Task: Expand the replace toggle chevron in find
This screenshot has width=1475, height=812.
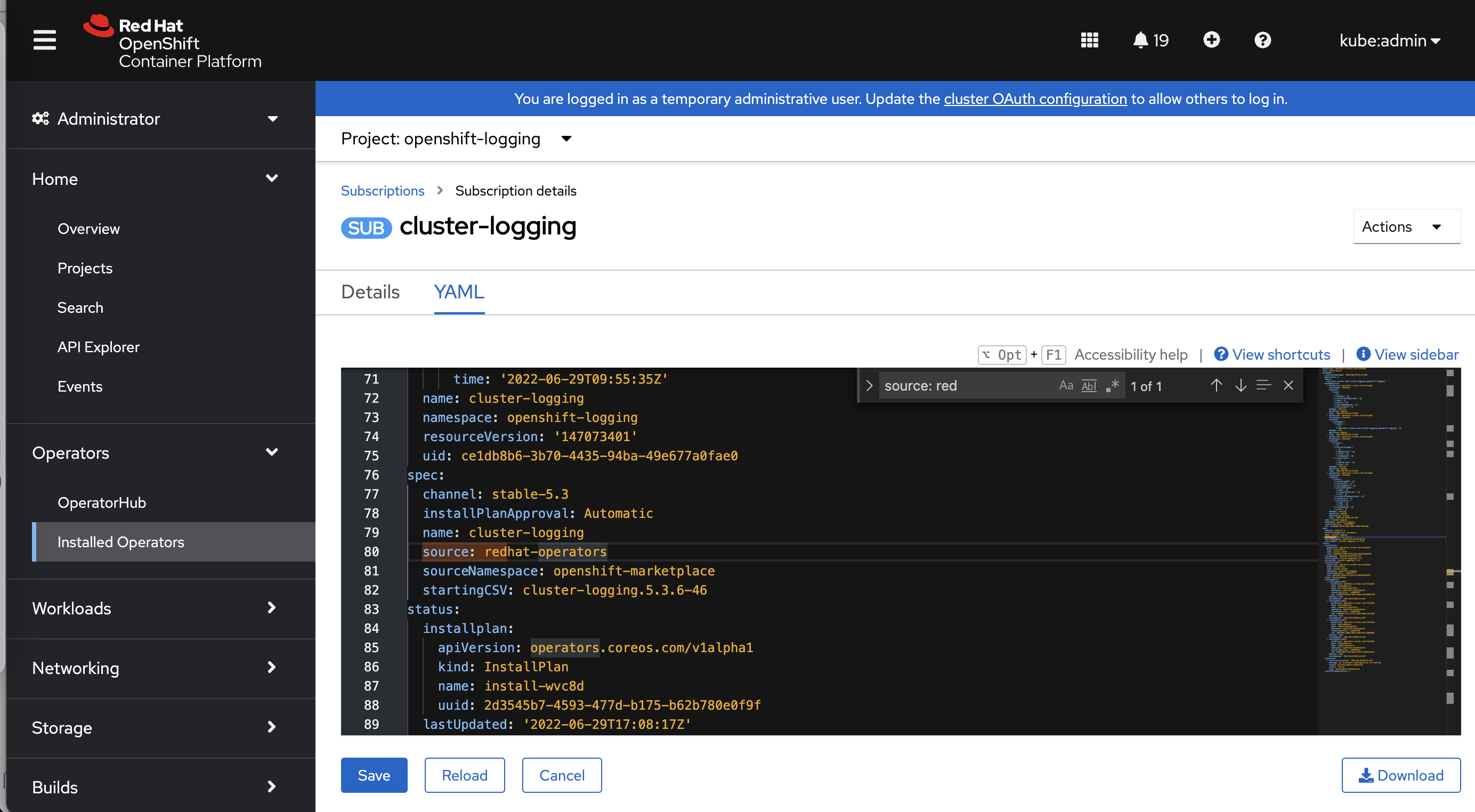Action: pyautogui.click(x=869, y=385)
